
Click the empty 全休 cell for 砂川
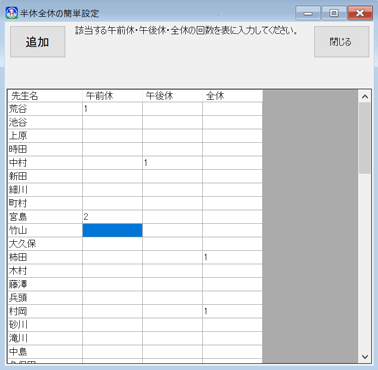[232, 325]
